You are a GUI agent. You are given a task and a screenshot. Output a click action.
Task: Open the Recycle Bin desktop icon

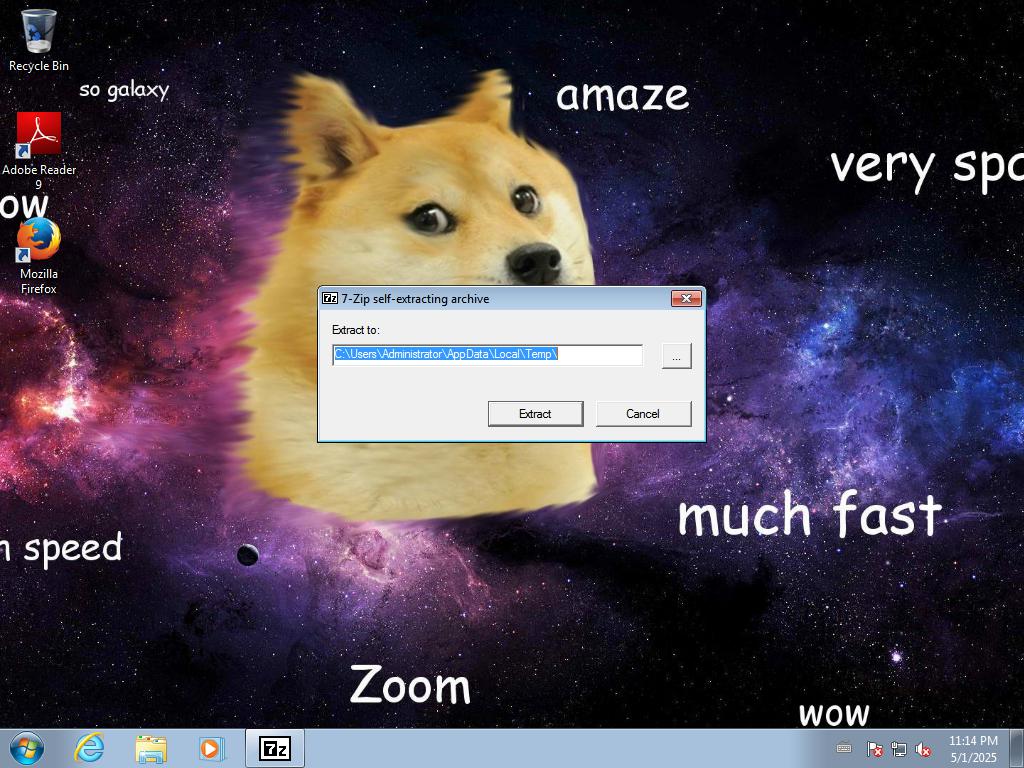pyautogui.click(x=39, y=39)
